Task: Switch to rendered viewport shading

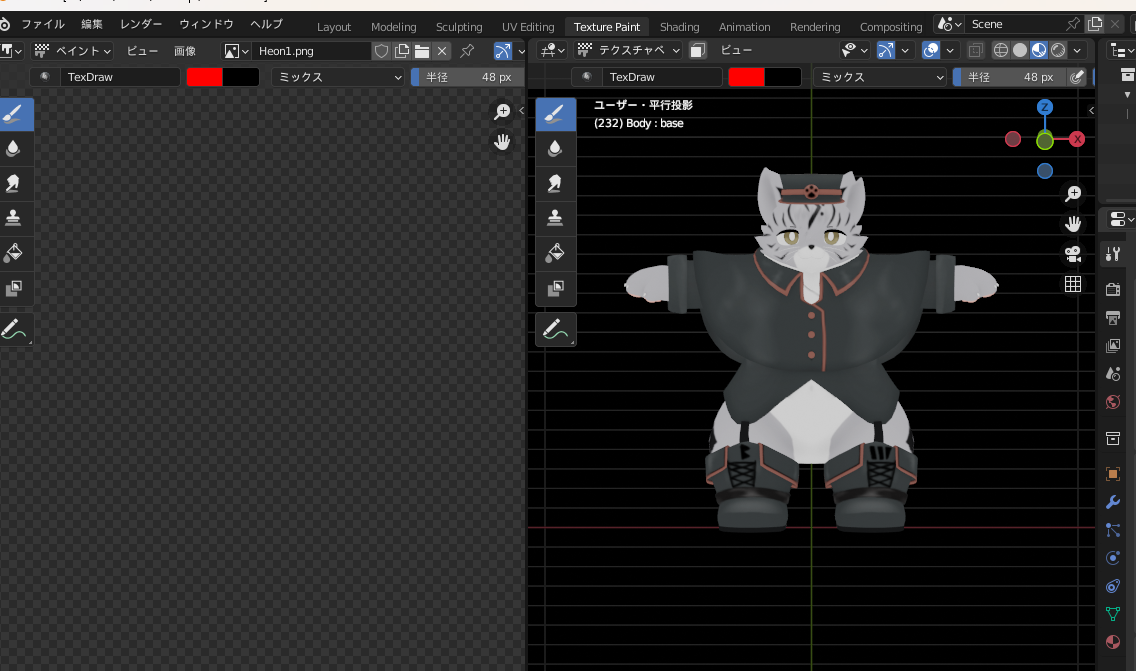Action: coord(1058,50)
